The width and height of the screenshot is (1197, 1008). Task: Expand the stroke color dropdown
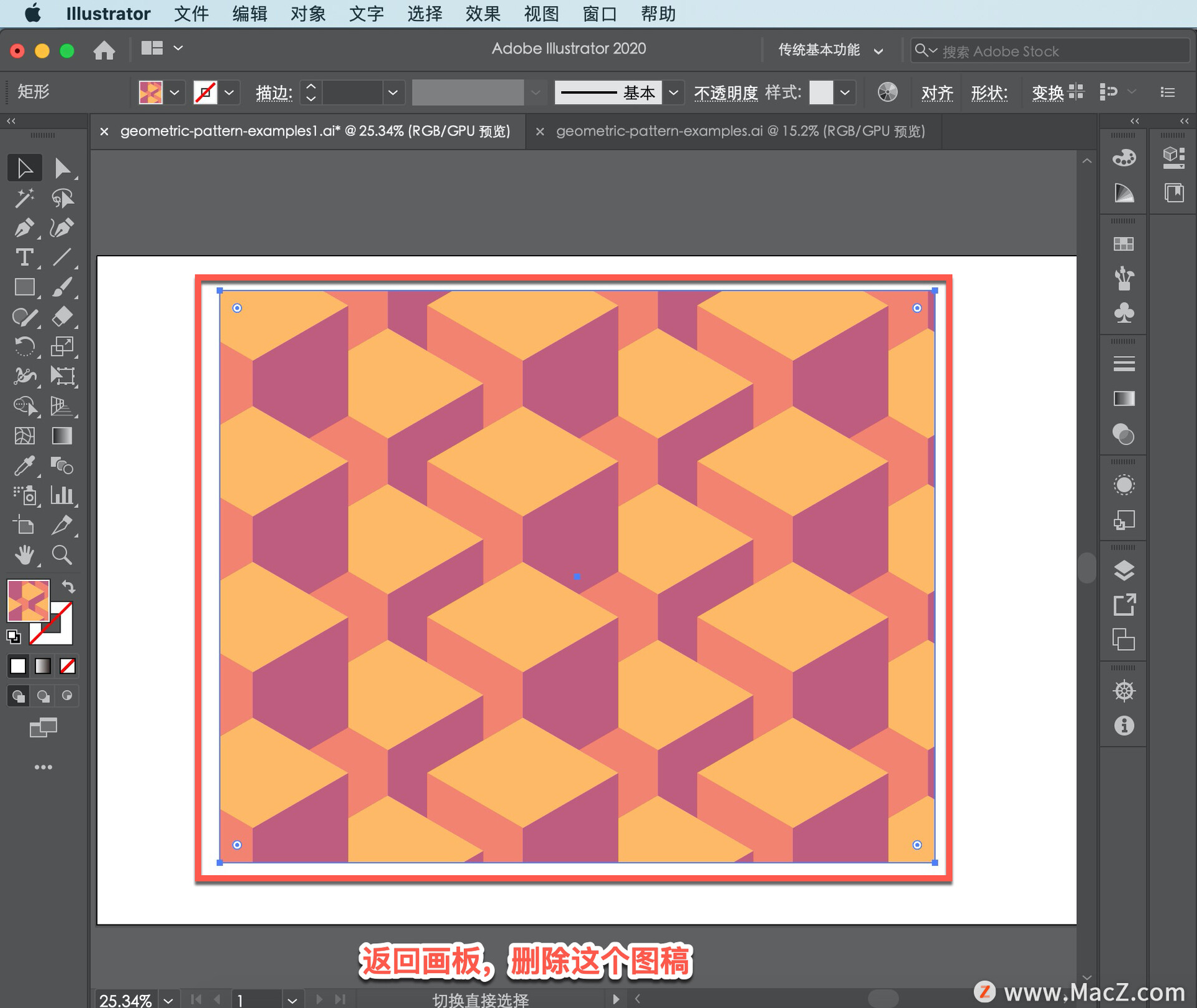click(x=229, y=93)
